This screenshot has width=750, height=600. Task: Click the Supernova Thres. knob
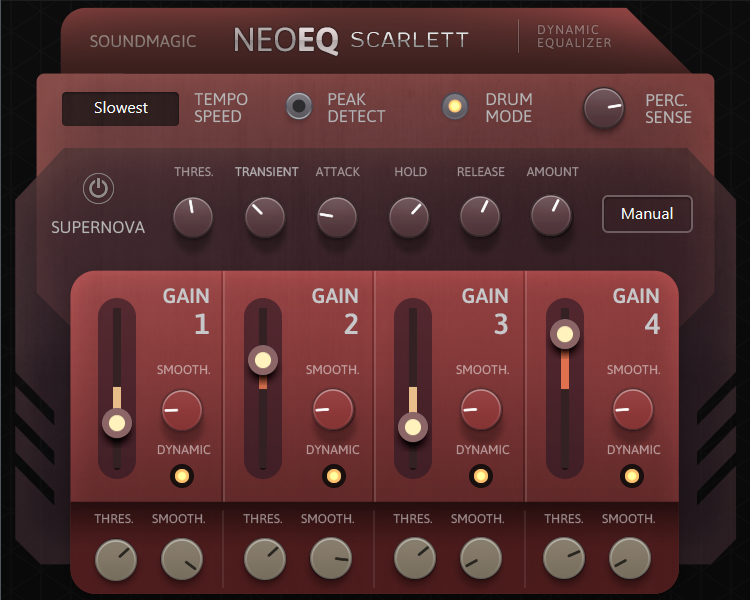(x=193, y=217)
